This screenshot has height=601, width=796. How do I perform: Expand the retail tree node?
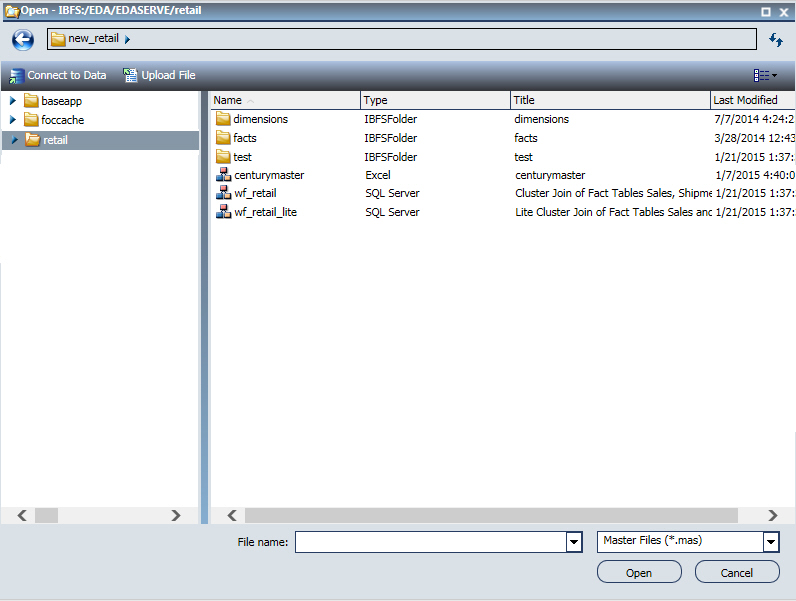click(15, 140)
